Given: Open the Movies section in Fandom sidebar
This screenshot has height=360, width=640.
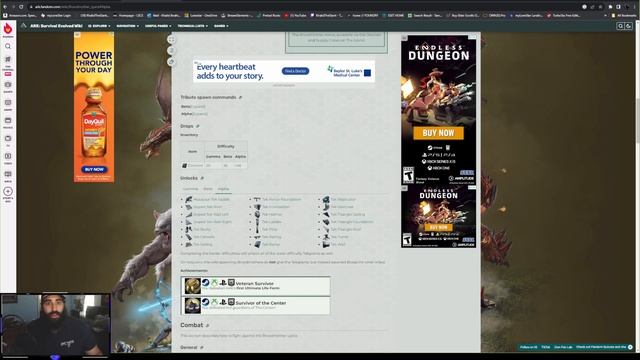Looking at the screenshot, I should coord(8,122).
